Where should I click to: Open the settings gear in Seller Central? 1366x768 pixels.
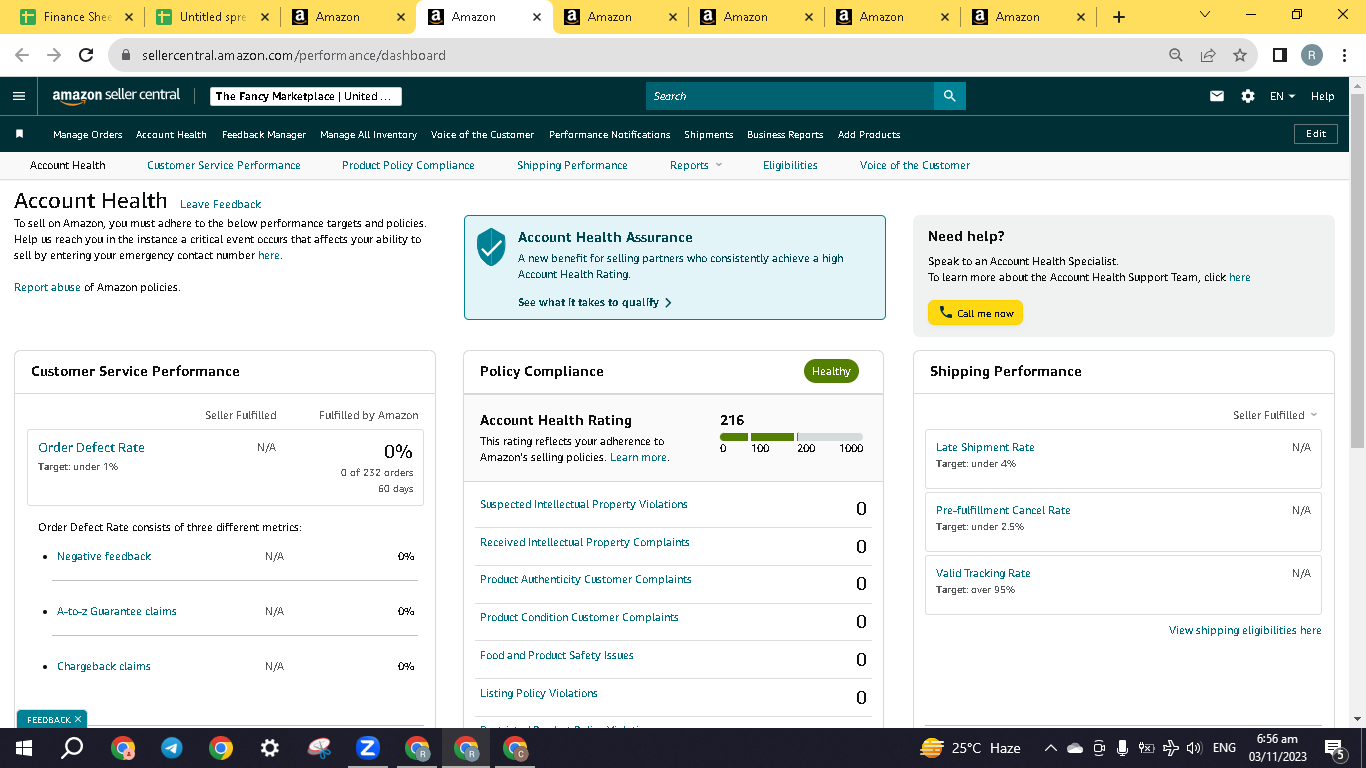(x=1248, y=96)
